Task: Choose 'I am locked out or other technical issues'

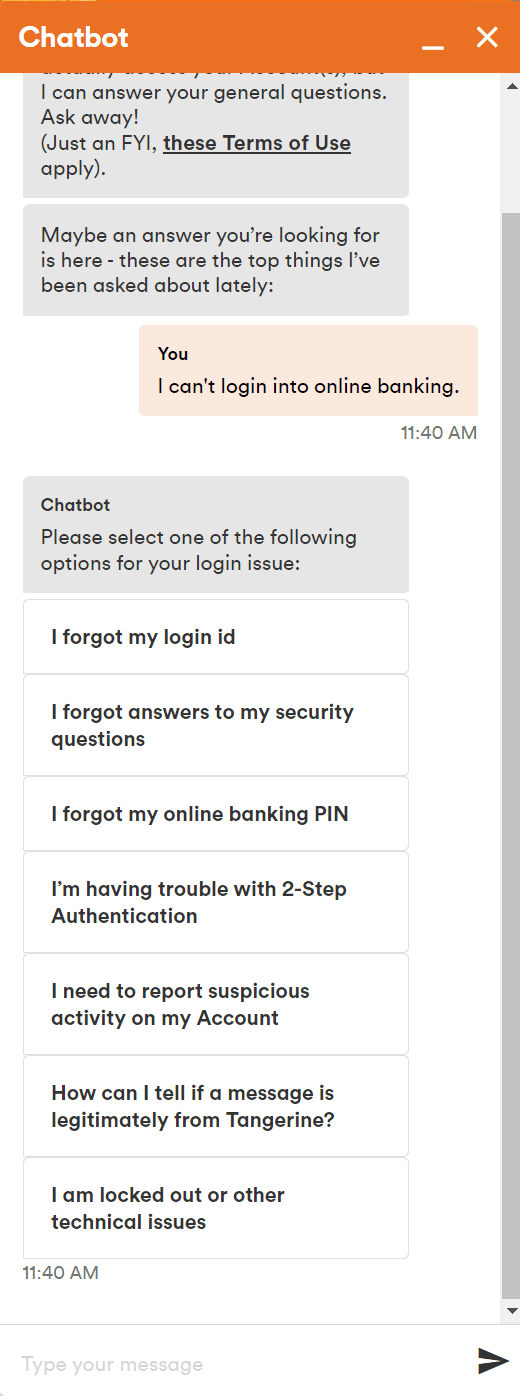Action: [x=216, y=1208]
